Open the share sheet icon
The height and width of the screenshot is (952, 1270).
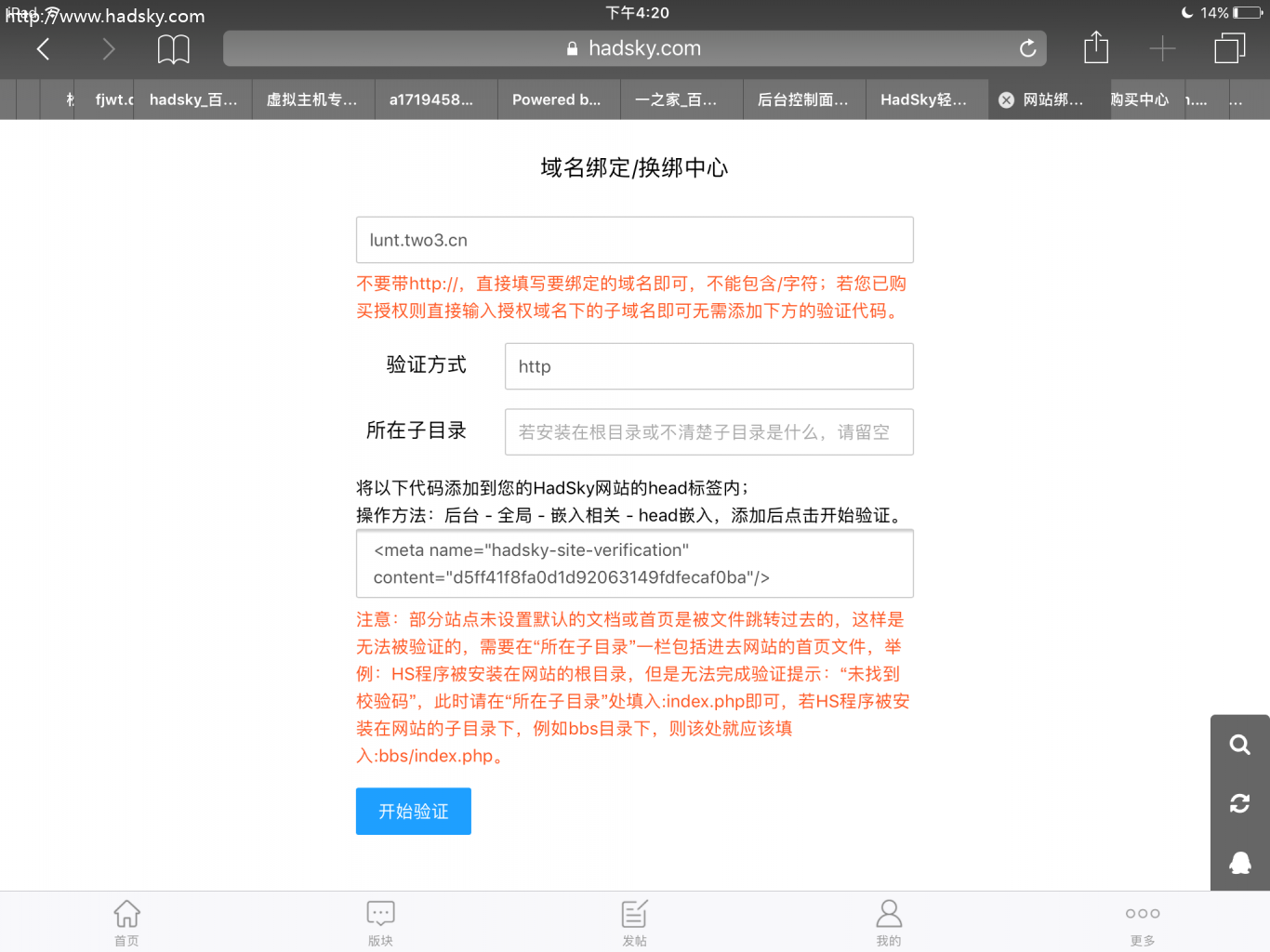point(1096,46)
